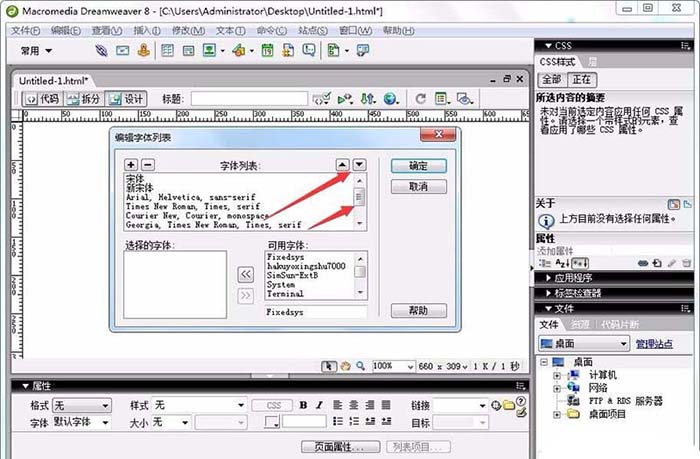Open the Format dropdown in Properties
The width and height of the screenshot is (700, 459).
[x=82, y=405]
